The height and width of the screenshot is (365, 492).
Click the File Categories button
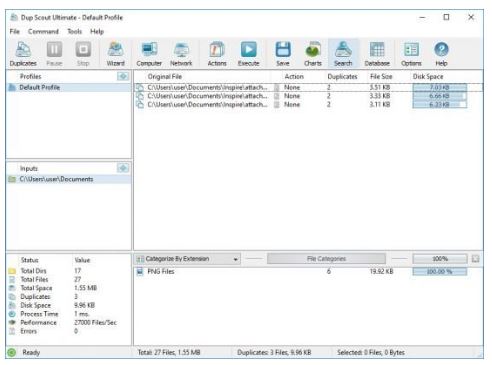(x=326, y=259)
